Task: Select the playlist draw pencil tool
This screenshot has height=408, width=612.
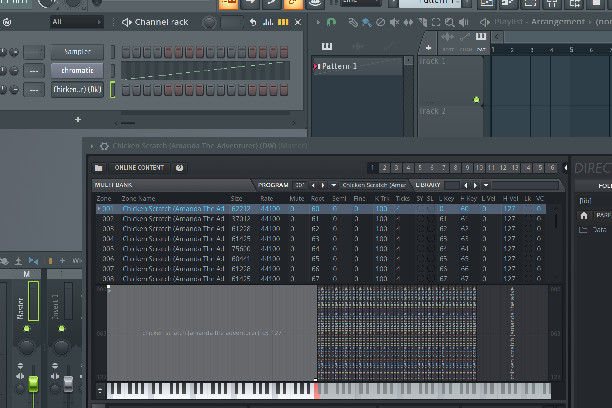Action: [353, 22]
